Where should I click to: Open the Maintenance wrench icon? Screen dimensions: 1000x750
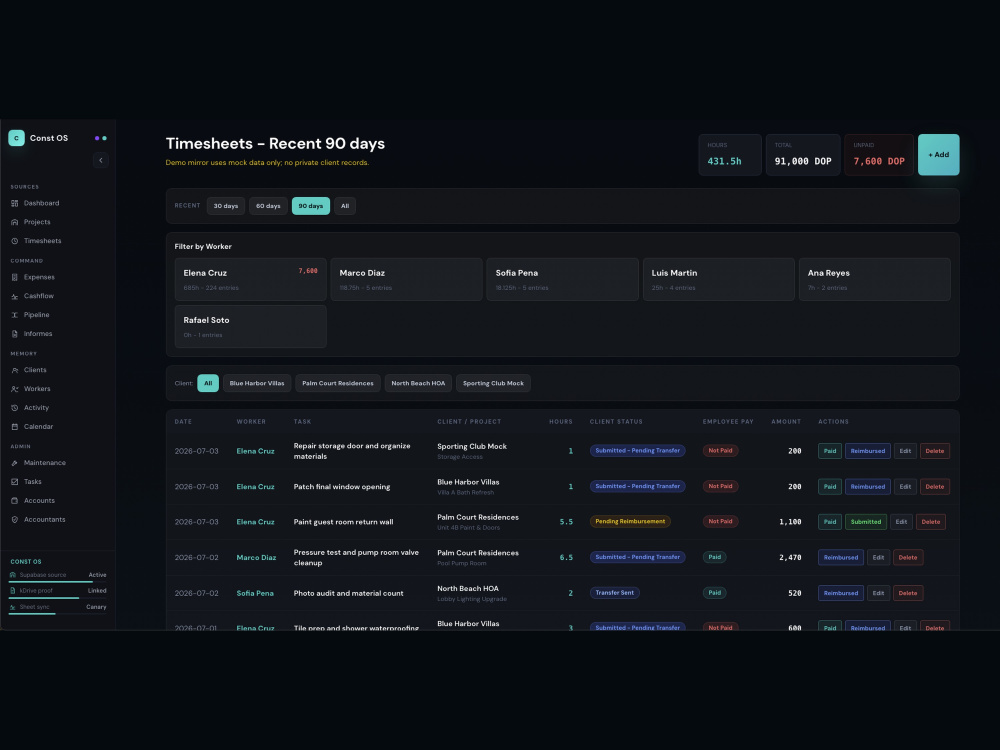point(15,463)
